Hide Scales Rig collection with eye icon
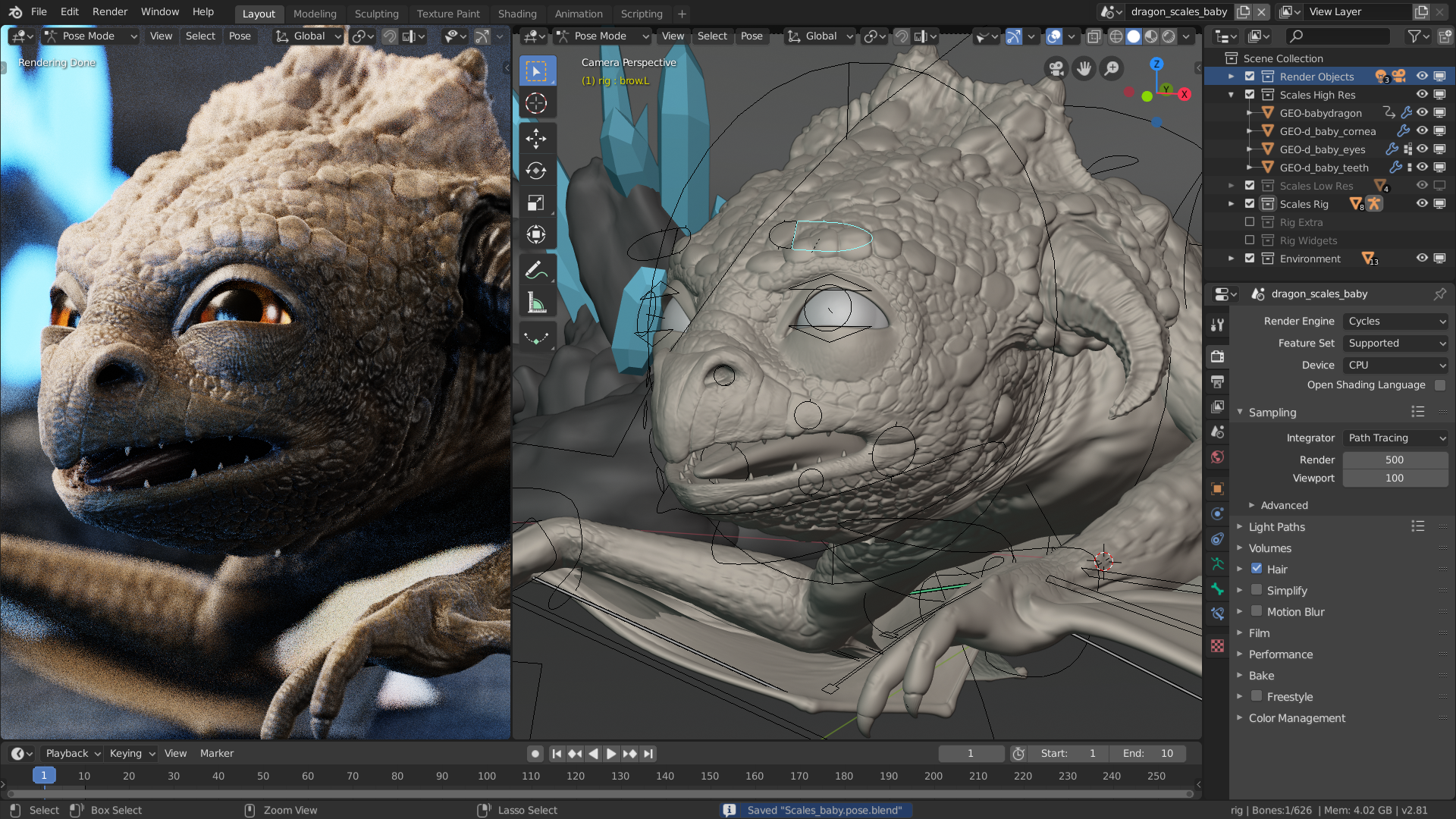This screenshot has height=819, width=1456. click(1422, 203)
